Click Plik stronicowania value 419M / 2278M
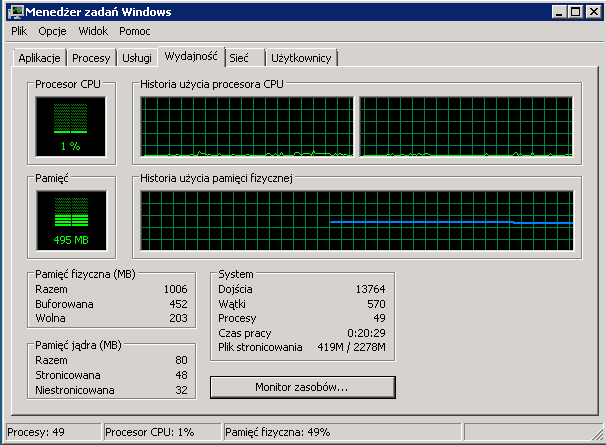This screenshot has height=445, width=606. point(351,347)
